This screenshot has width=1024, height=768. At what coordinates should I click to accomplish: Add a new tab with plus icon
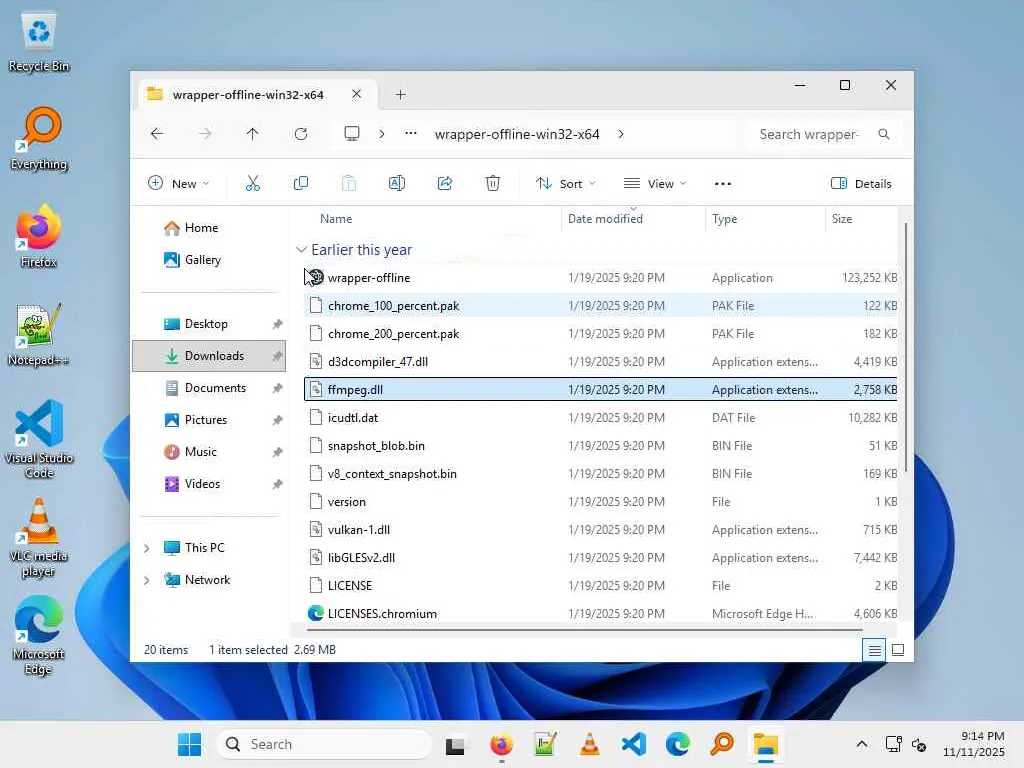[401, 95]
